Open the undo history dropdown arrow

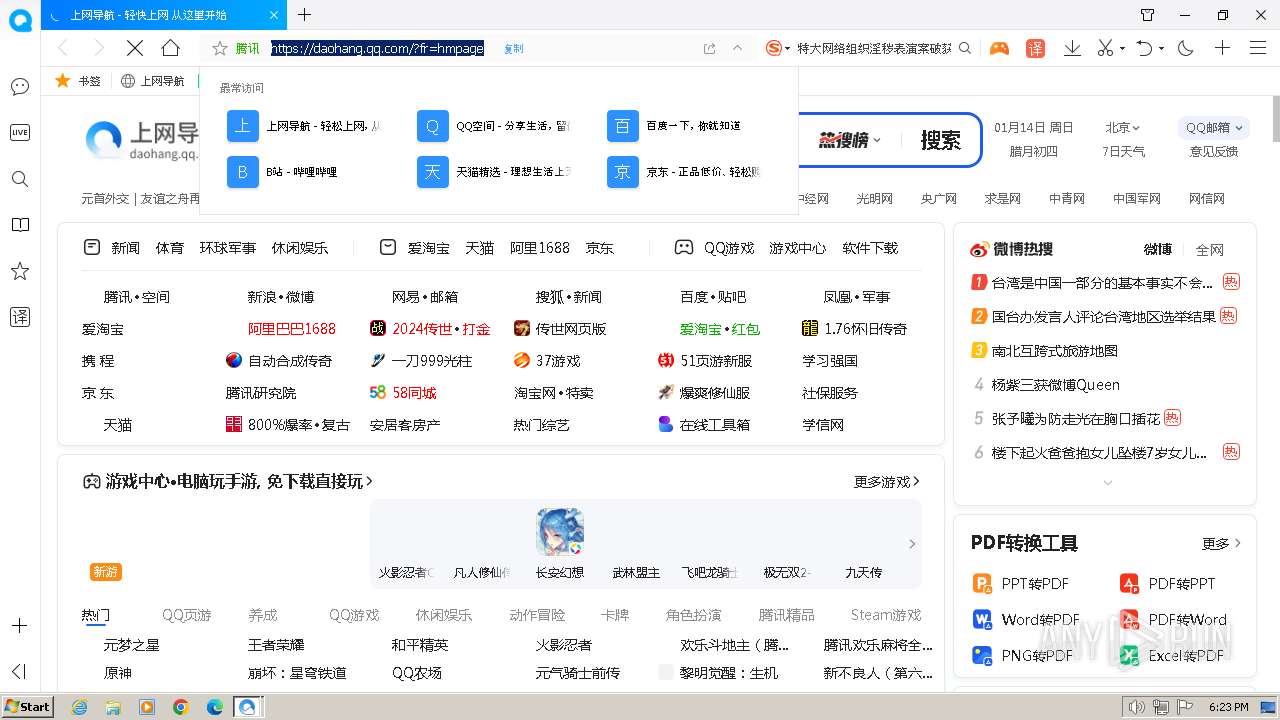click(1161, 49)
